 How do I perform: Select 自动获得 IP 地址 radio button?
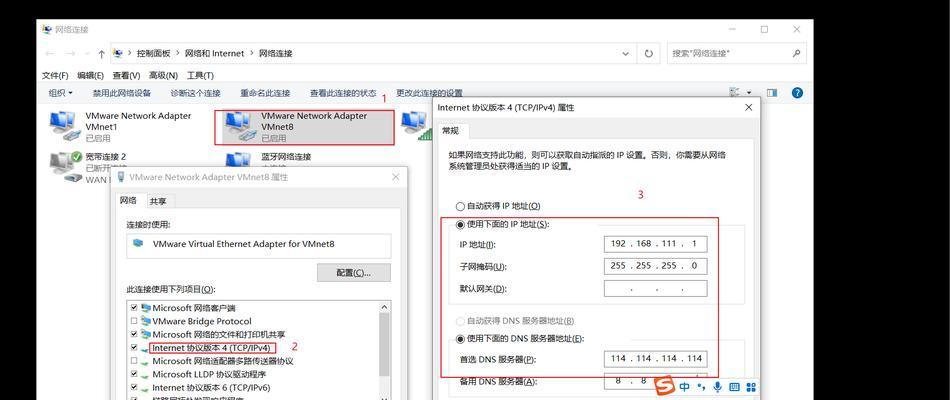point(460,206)
